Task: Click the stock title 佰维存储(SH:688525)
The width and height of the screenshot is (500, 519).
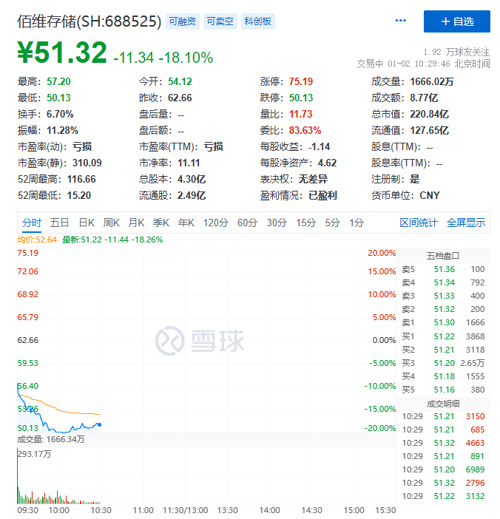Action: [x=89, y=21]
